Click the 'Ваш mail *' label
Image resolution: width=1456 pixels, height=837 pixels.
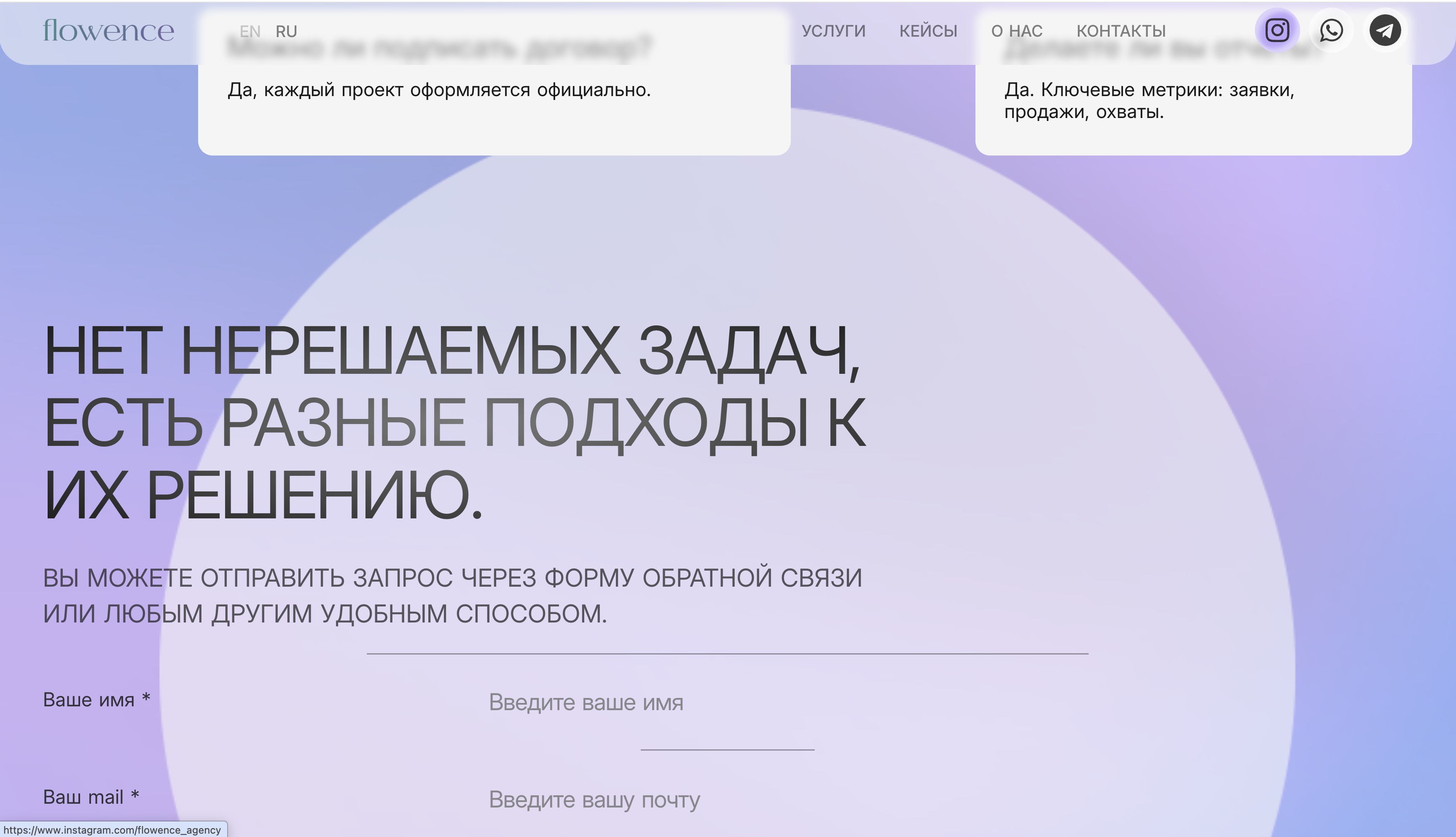[x=91, y=797]
